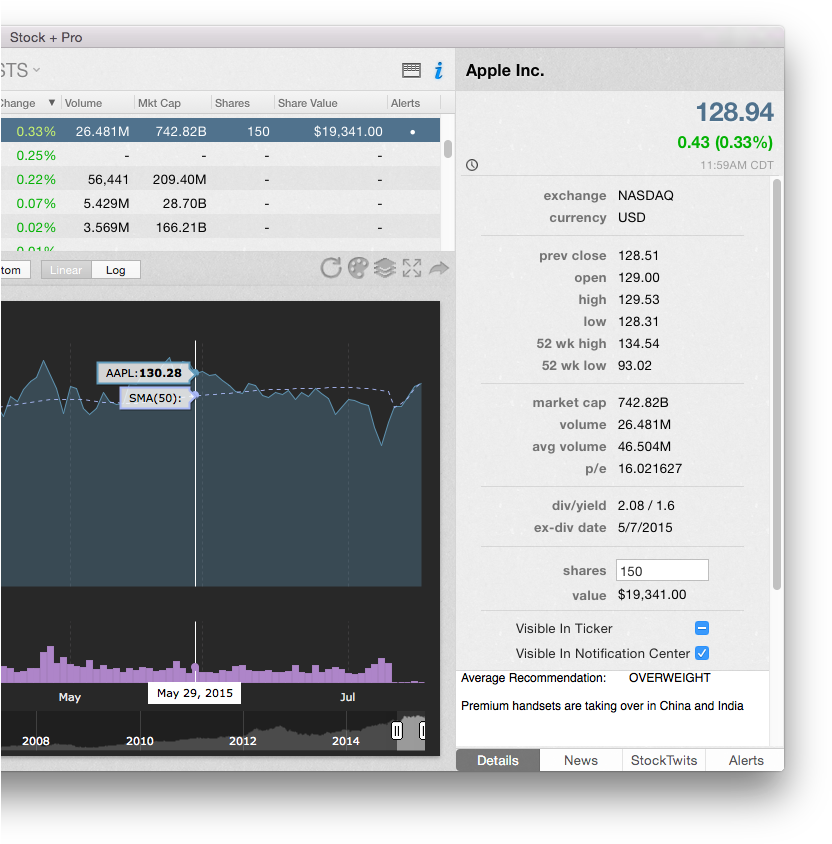
Task: Open the Alerts tab
Action: pos(746,760)
